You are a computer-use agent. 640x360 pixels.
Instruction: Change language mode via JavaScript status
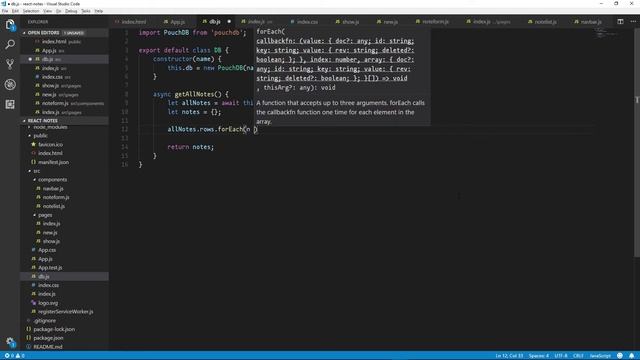(600, 356)
